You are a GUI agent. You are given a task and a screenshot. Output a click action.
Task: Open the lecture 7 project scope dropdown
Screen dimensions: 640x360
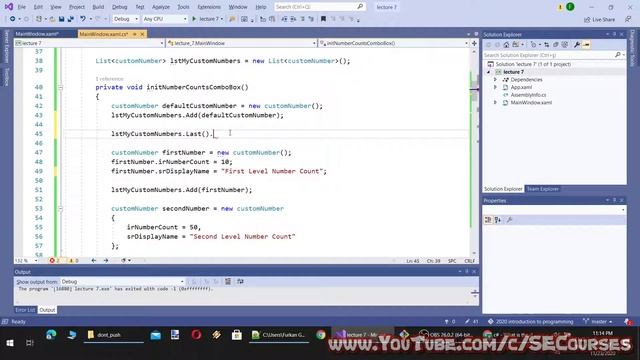click(89, 43)
